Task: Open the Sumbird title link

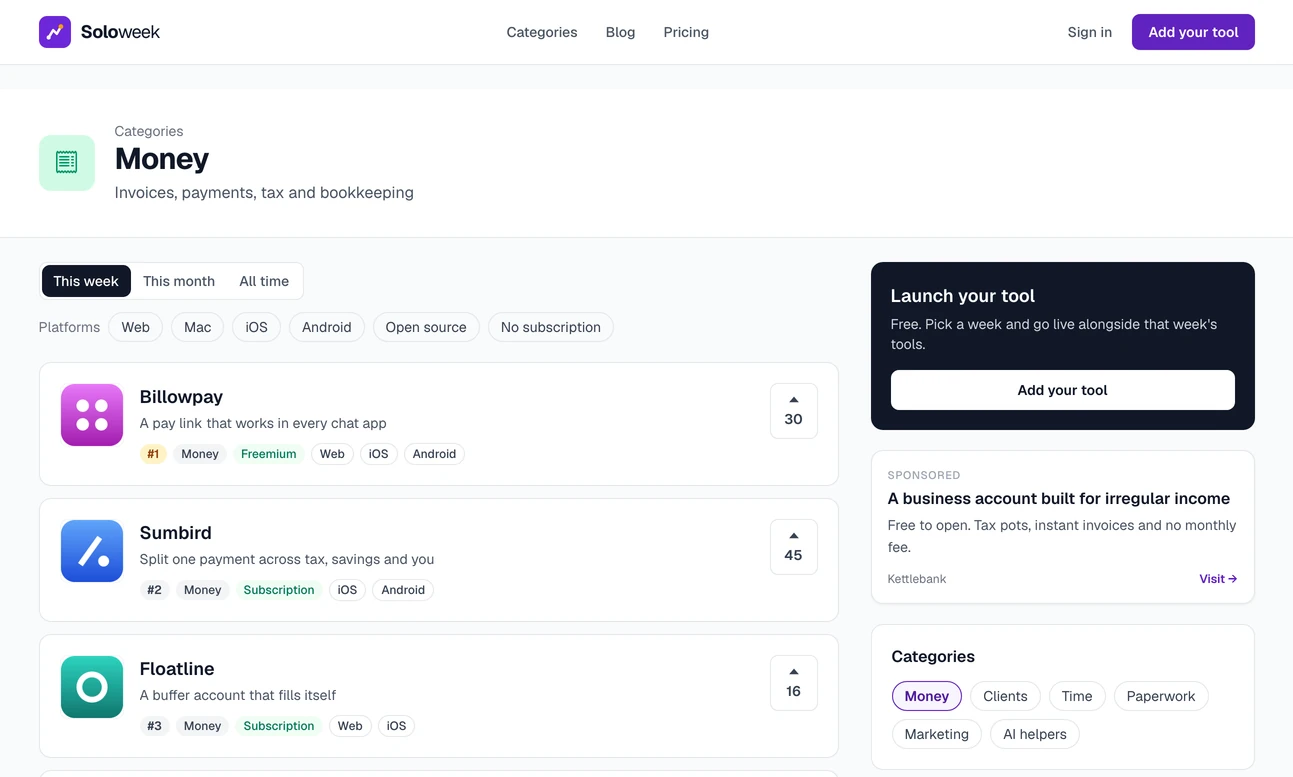Action: click(176, 533)
